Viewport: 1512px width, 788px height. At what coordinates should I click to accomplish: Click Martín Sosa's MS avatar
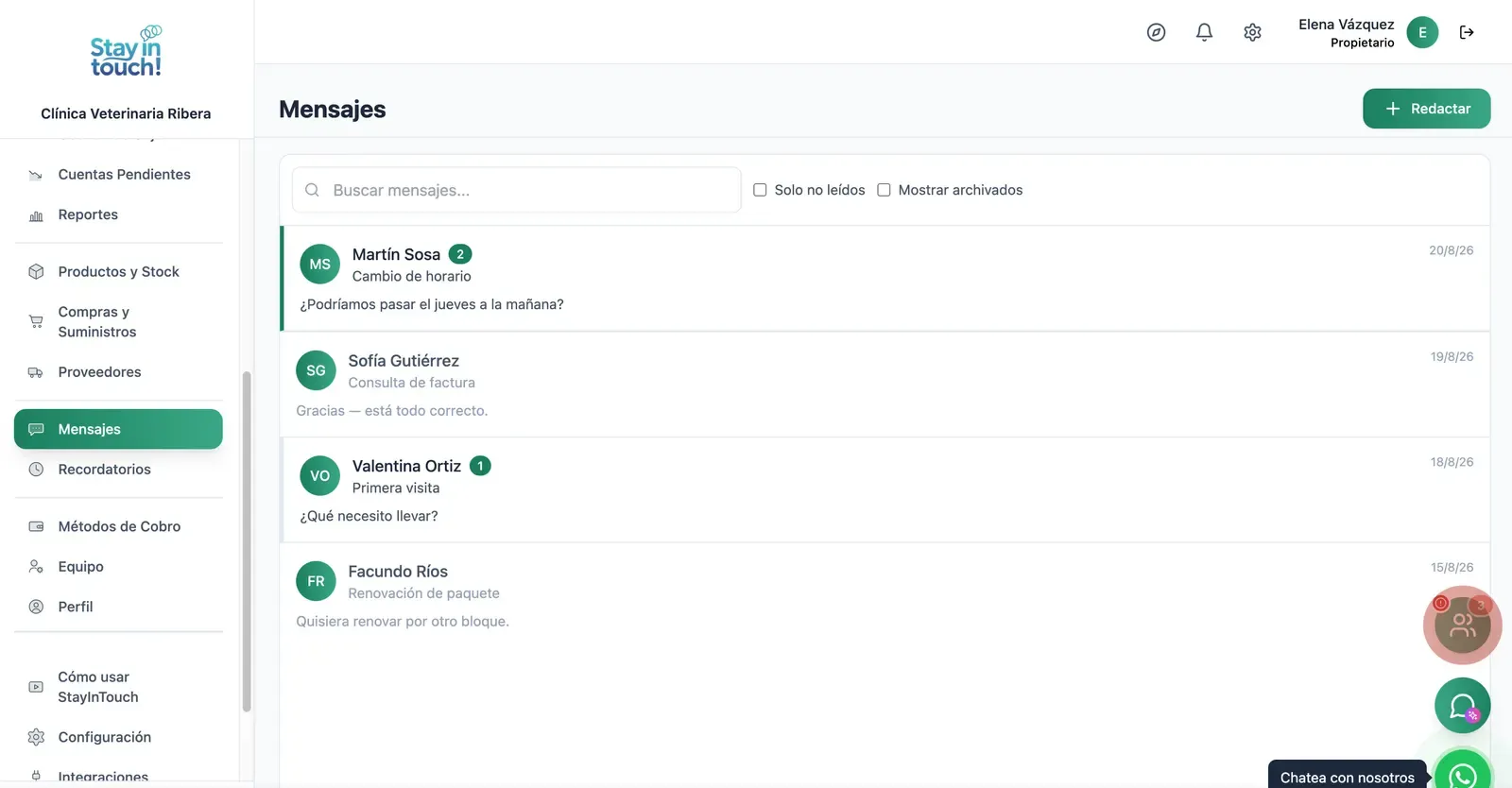tap(319, 264)
